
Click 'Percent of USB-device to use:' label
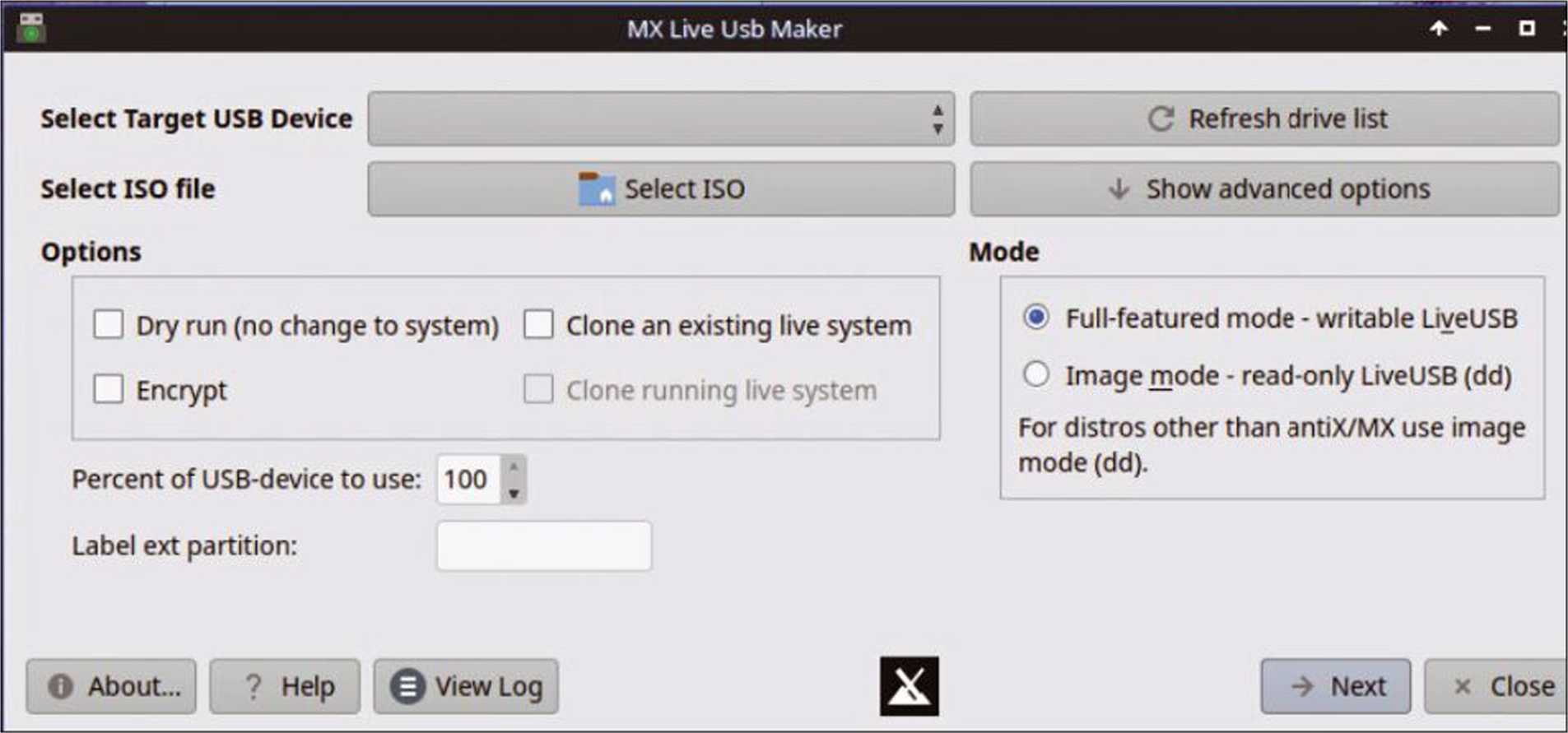point(246,479)
